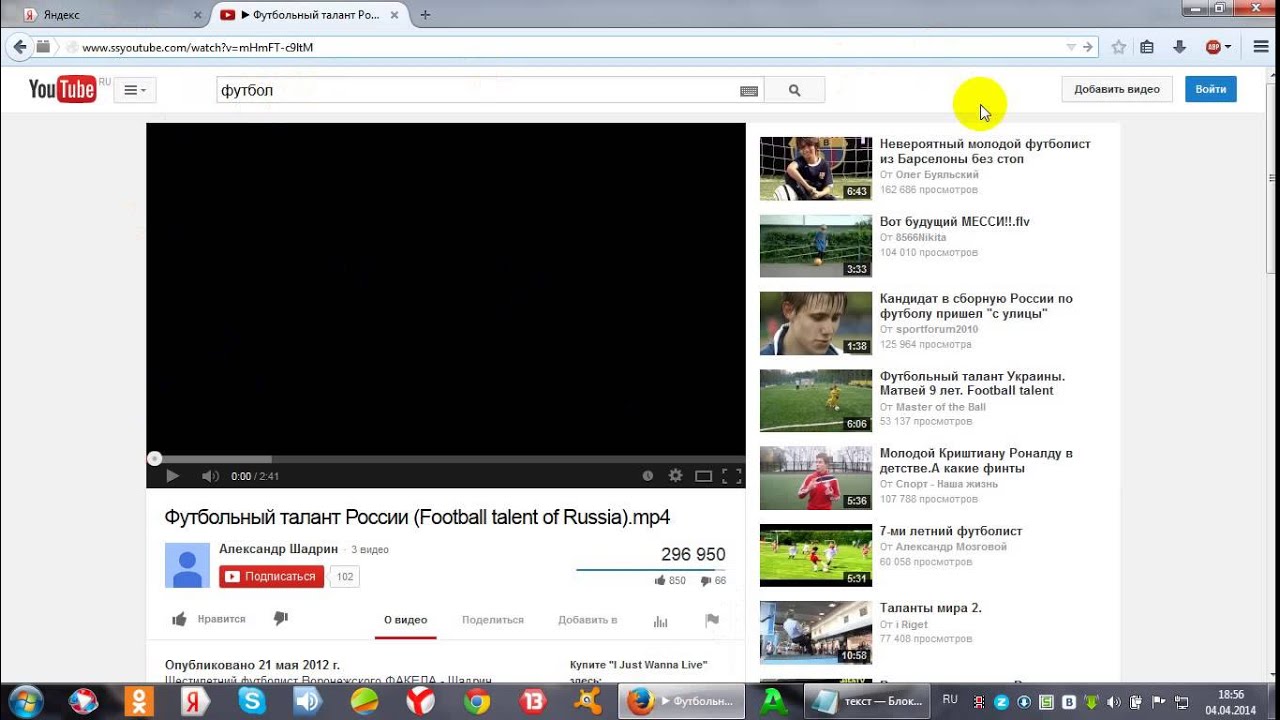Open the Вот будущий МЕССИ video thumbnail
The image size is (1280, 720).
tap(816, 246)
